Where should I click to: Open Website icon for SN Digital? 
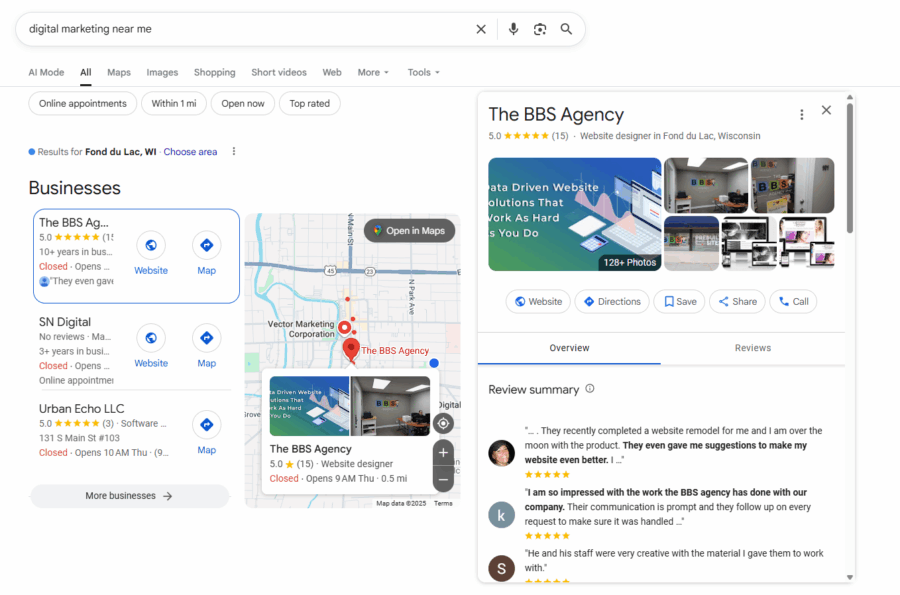point(151,338)
